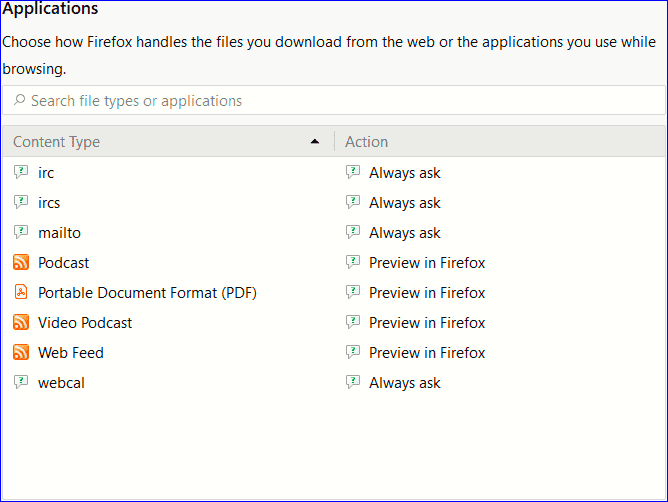The height and width of the screenshot is (502, 668).
Task: Open the webcal Always ask action
Action: (x=404, y=383)
